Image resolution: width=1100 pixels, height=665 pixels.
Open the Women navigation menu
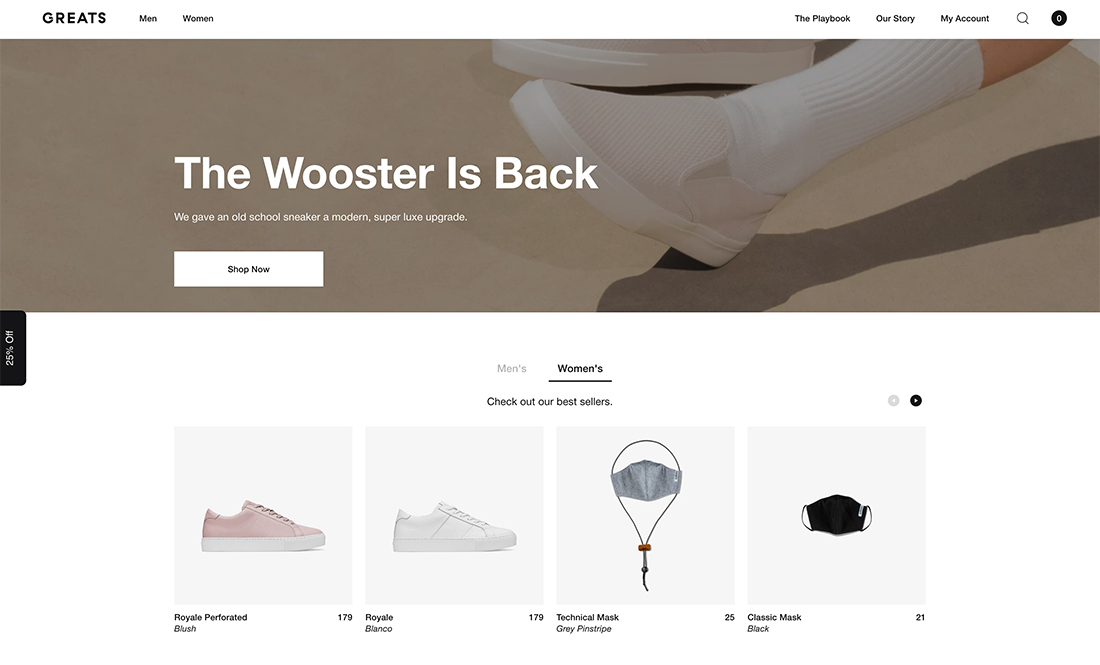[x=198, y=18]
